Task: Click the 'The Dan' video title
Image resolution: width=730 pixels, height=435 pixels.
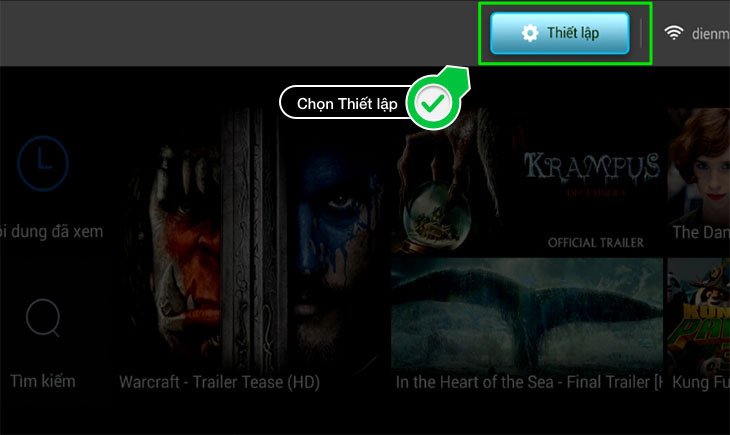Action: coord(701,232)
